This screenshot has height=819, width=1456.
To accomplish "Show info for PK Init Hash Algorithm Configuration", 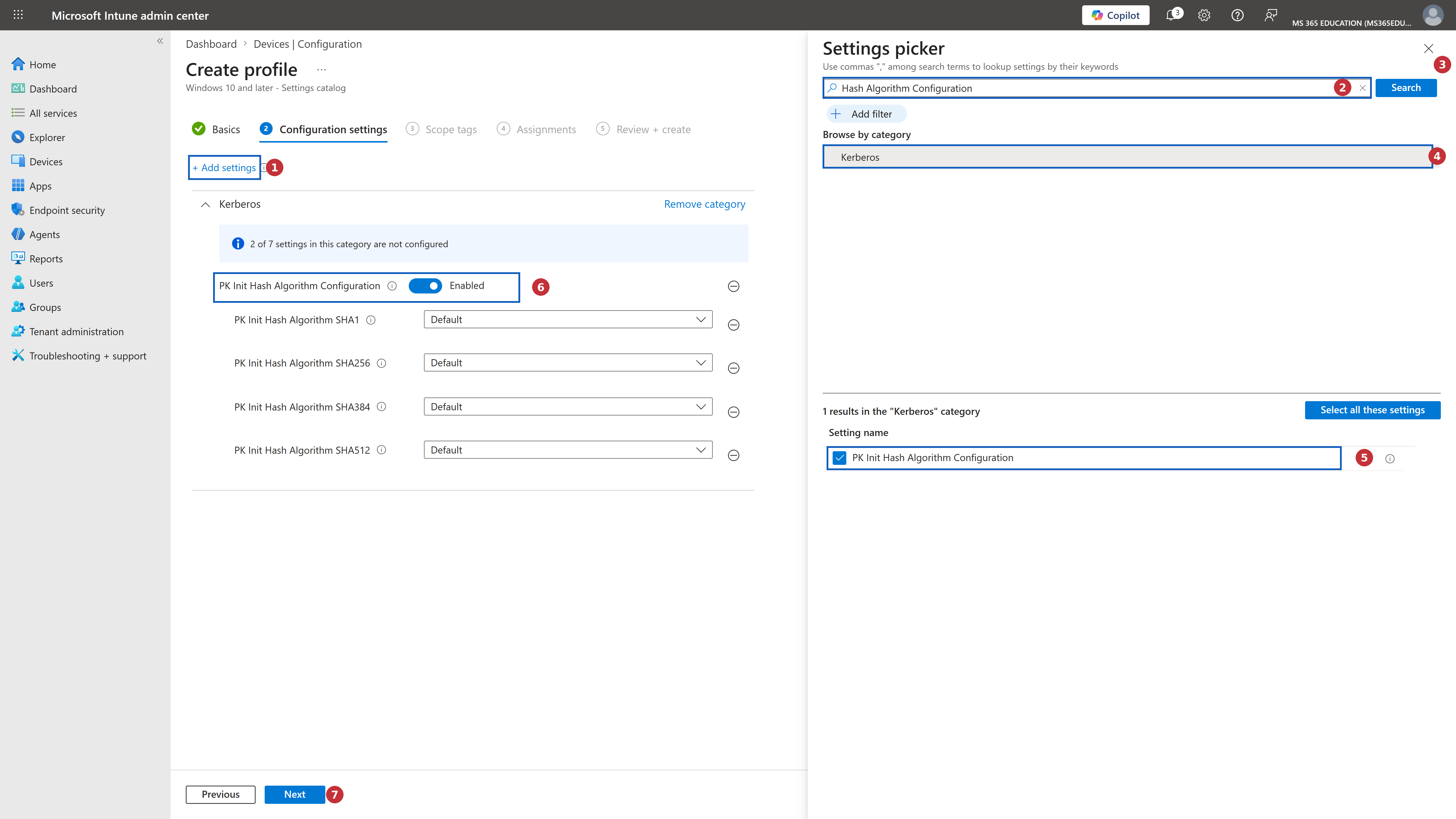I will (392, 286).
